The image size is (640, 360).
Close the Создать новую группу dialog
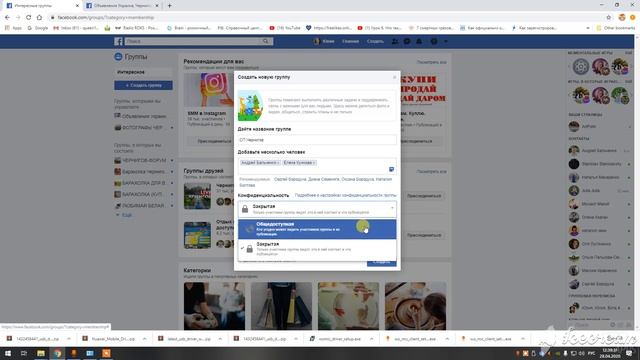(x=394, y=77)
